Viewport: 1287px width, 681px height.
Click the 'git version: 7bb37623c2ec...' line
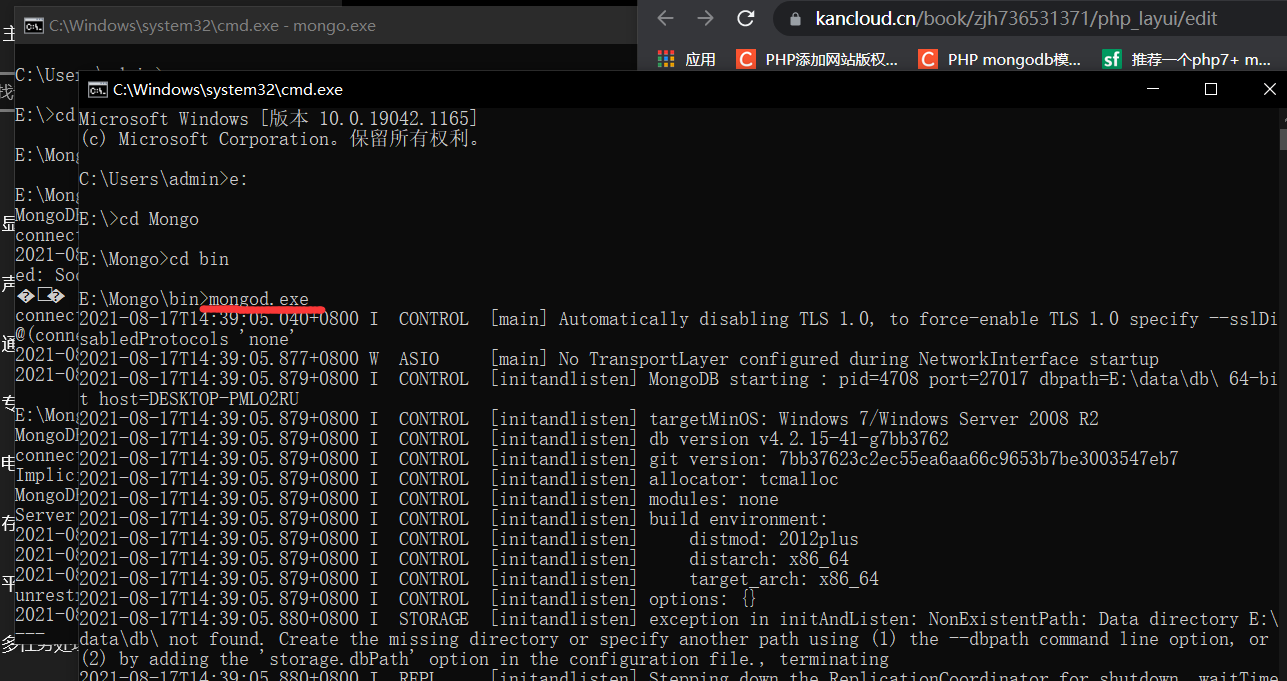pyautogui.click(x=629, y=459)
